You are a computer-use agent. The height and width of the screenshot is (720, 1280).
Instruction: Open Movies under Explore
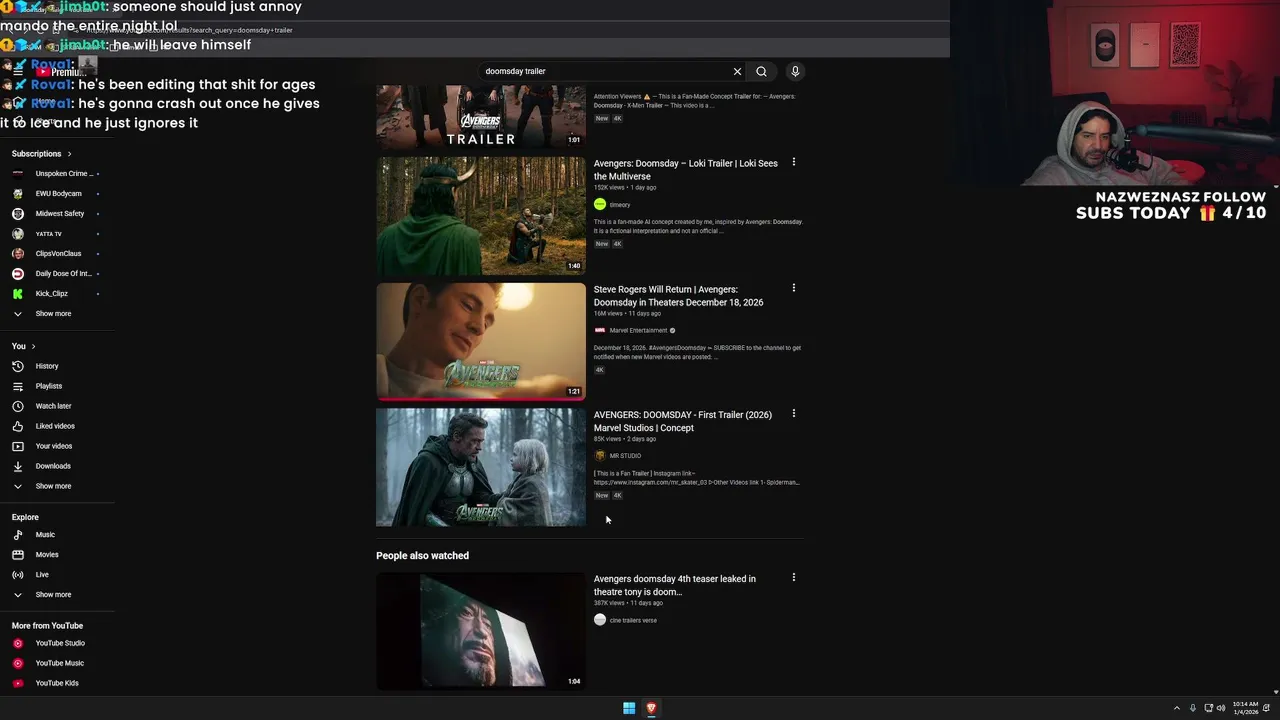click(x=47, y=555)
